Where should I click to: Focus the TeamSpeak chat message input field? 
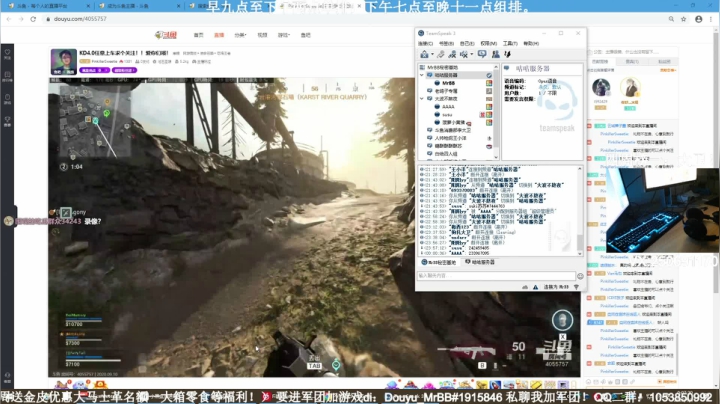[496, 275]
